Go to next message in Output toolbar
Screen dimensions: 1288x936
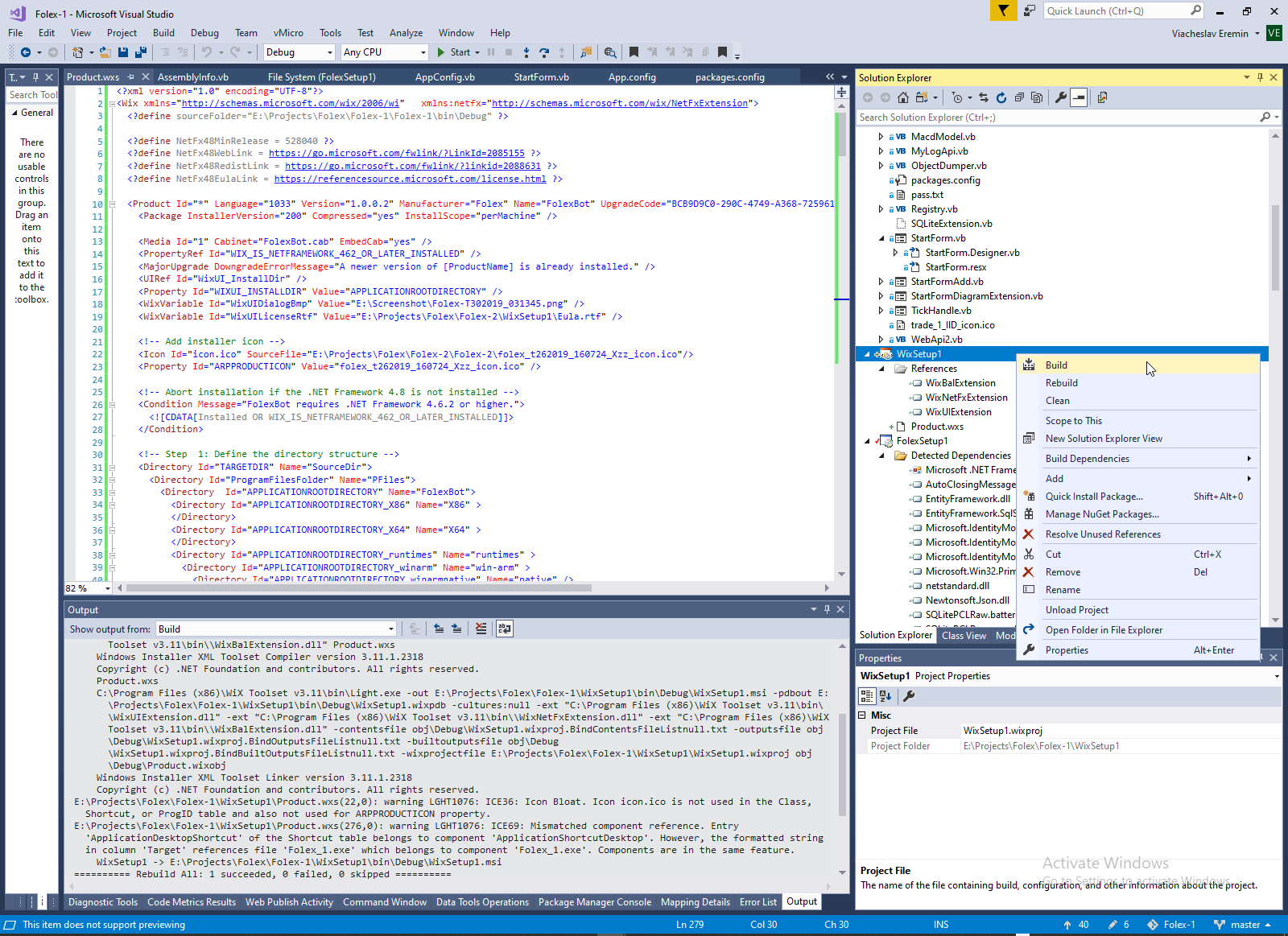(x=456, y=629)
